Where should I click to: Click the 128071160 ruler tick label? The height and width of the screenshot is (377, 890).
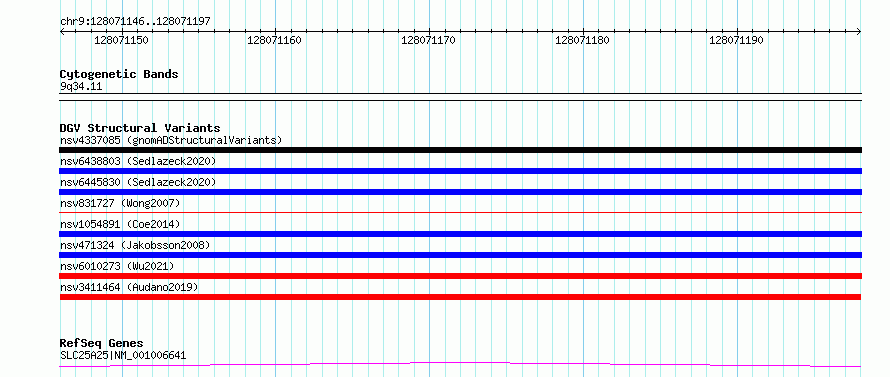(x=275, y=40)
